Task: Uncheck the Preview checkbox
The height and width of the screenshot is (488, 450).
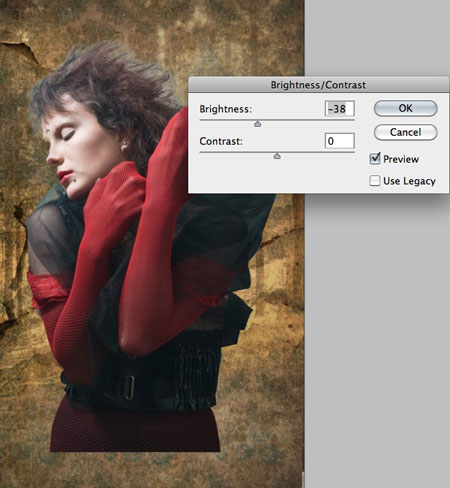Action: (375, 159)
